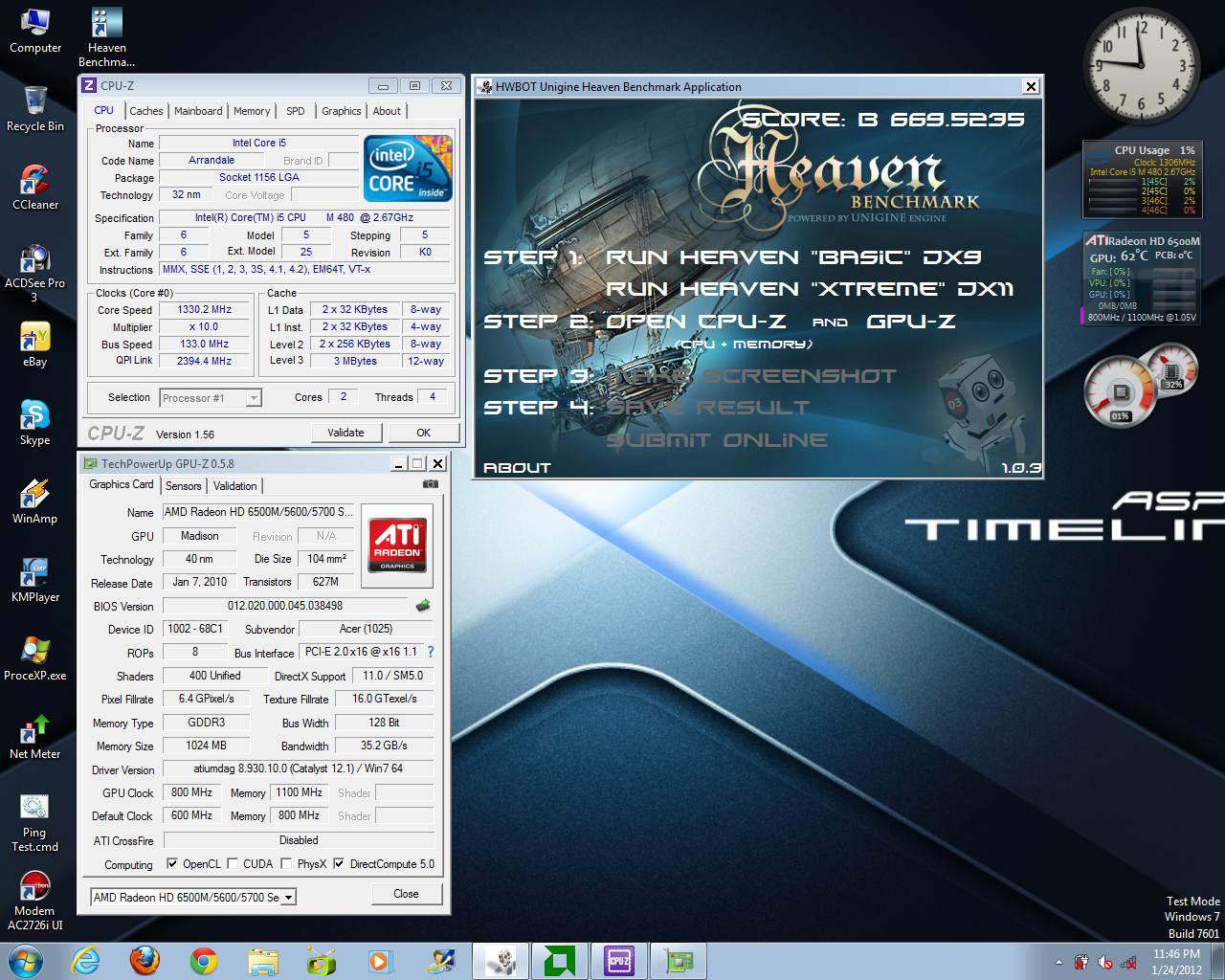This screenshot has width=1225, height=980.
Task: Toggle the PhysX checkbox
Action: 285,863
